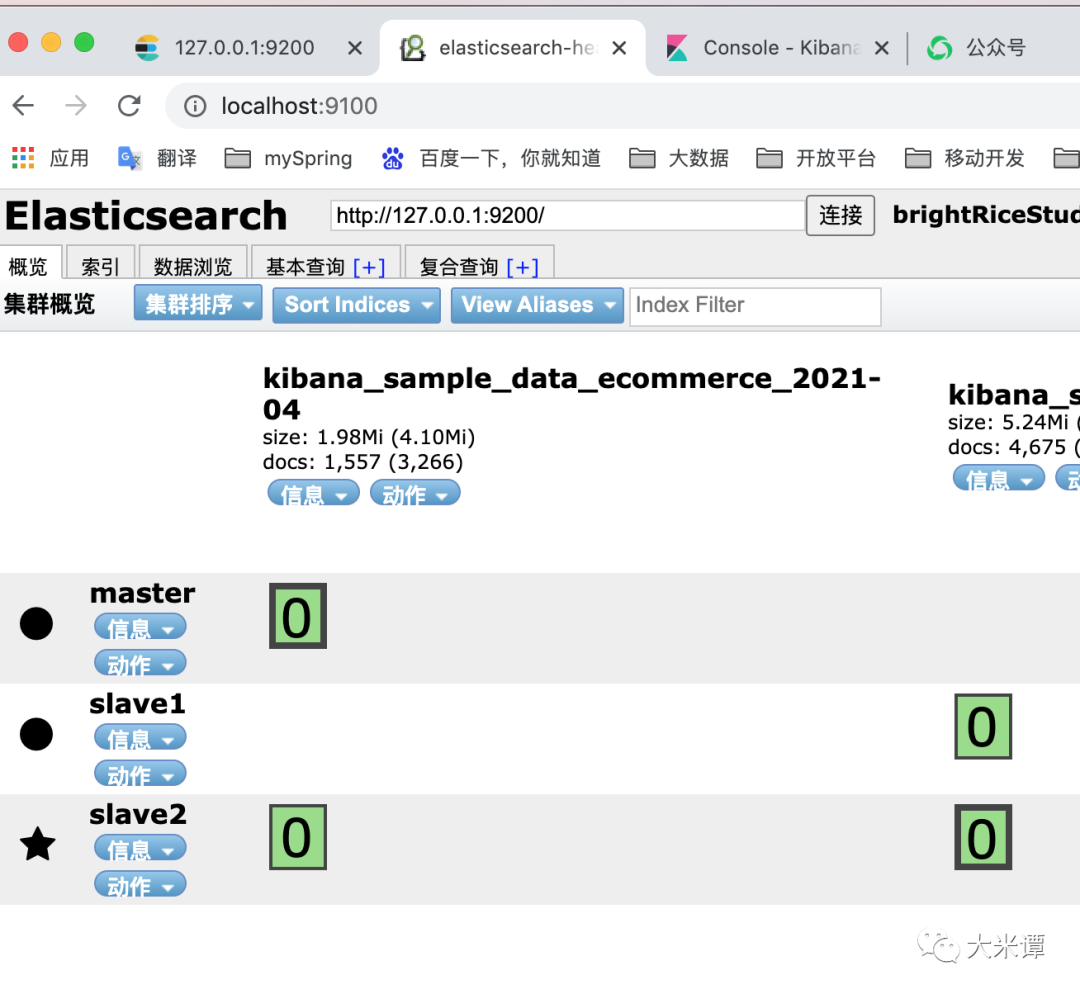
Task: Open the 开放平台 bookmarks folder
Action: tap(816, 158)
